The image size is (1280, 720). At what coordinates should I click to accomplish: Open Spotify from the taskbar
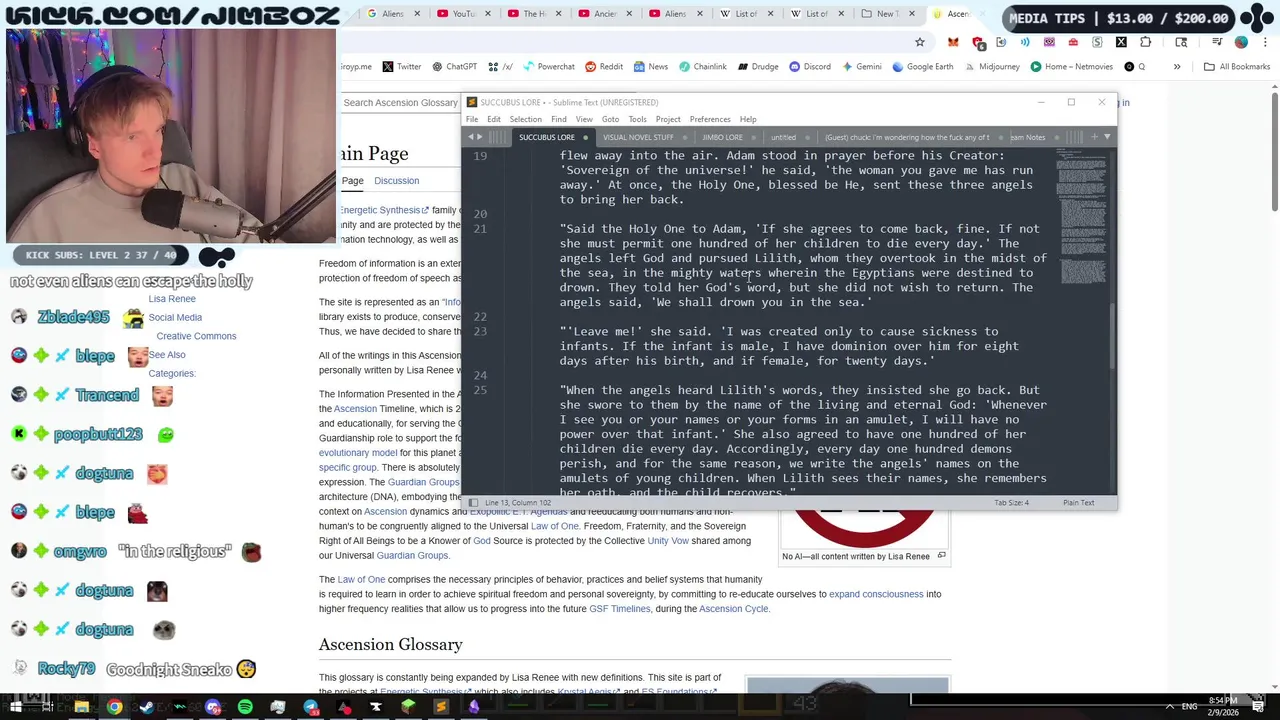245,707
